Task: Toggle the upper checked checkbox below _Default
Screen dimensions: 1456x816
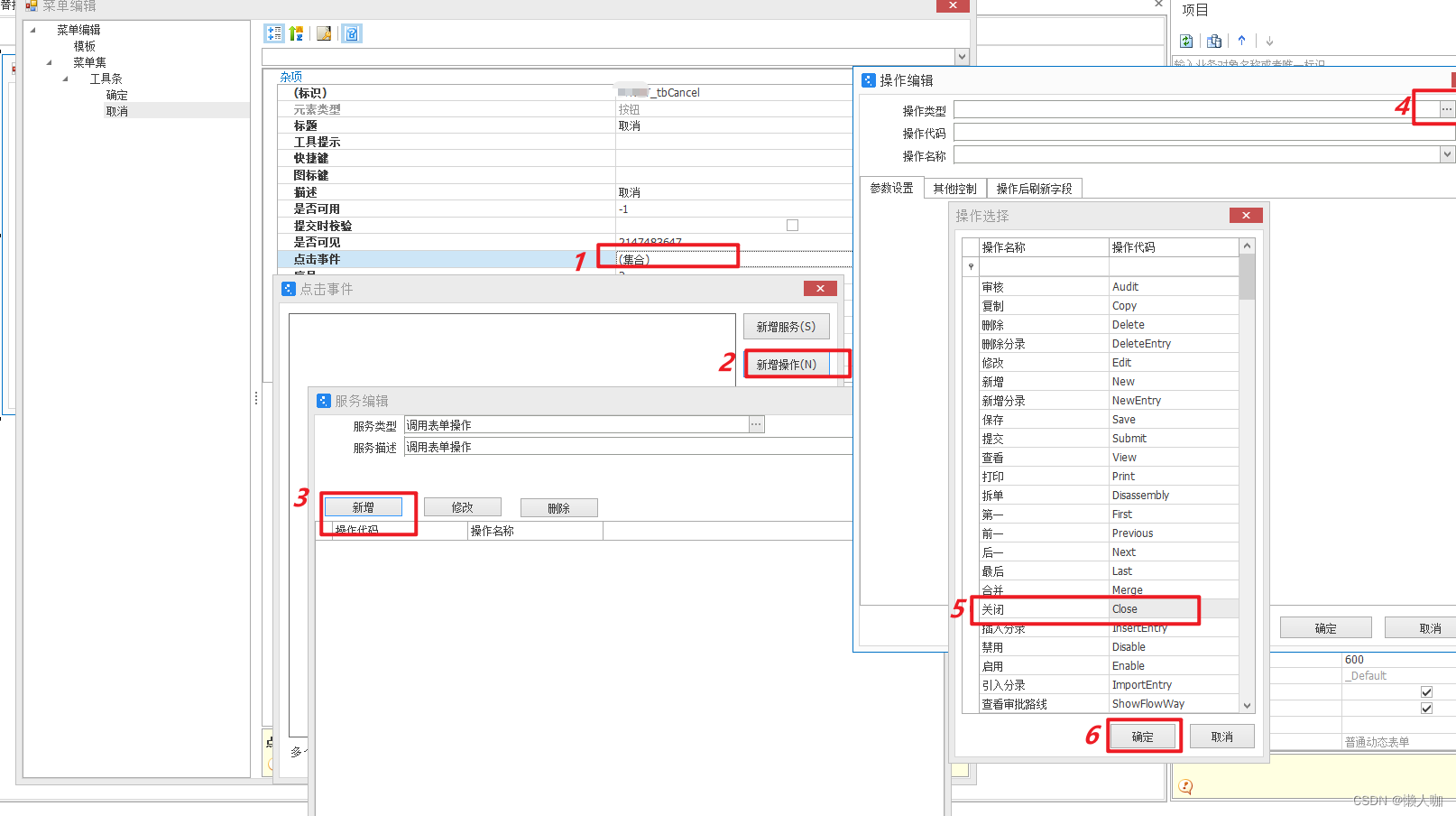Action: click(x=1426, y=692)
